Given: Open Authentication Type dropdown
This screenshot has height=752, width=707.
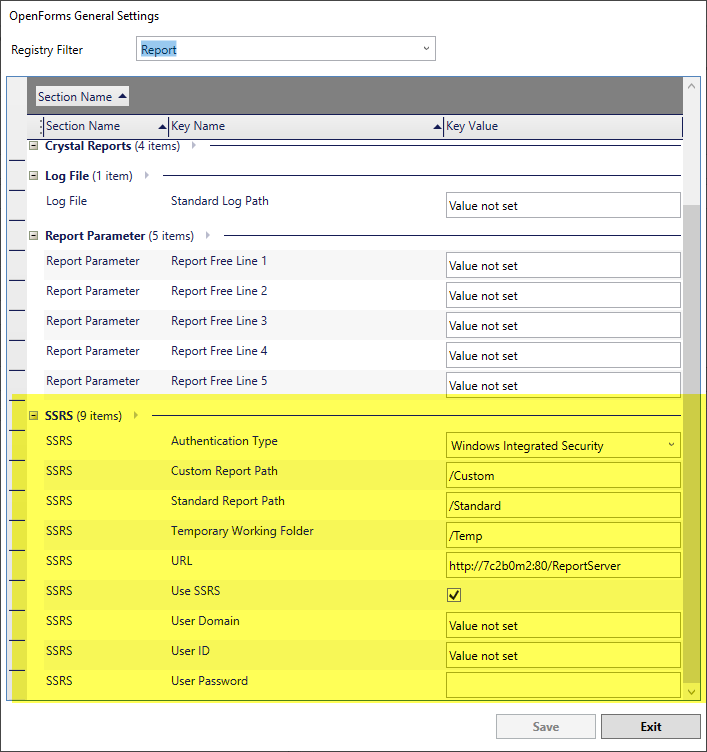Looking at the screenshot, I should point(670,445).
